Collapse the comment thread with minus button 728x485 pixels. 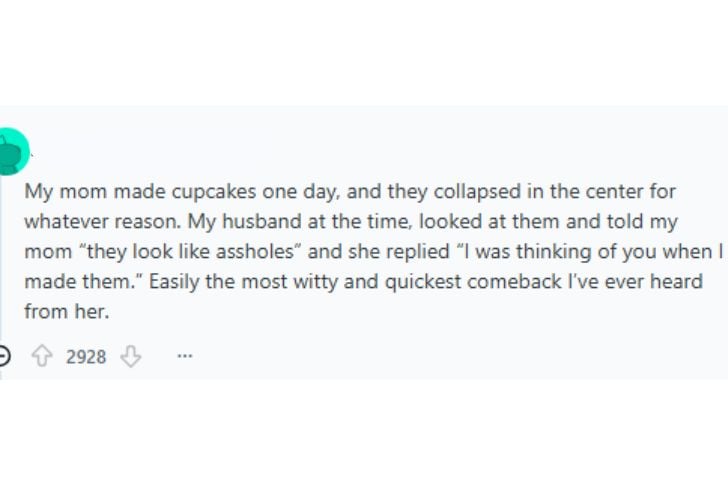point(4,355)
